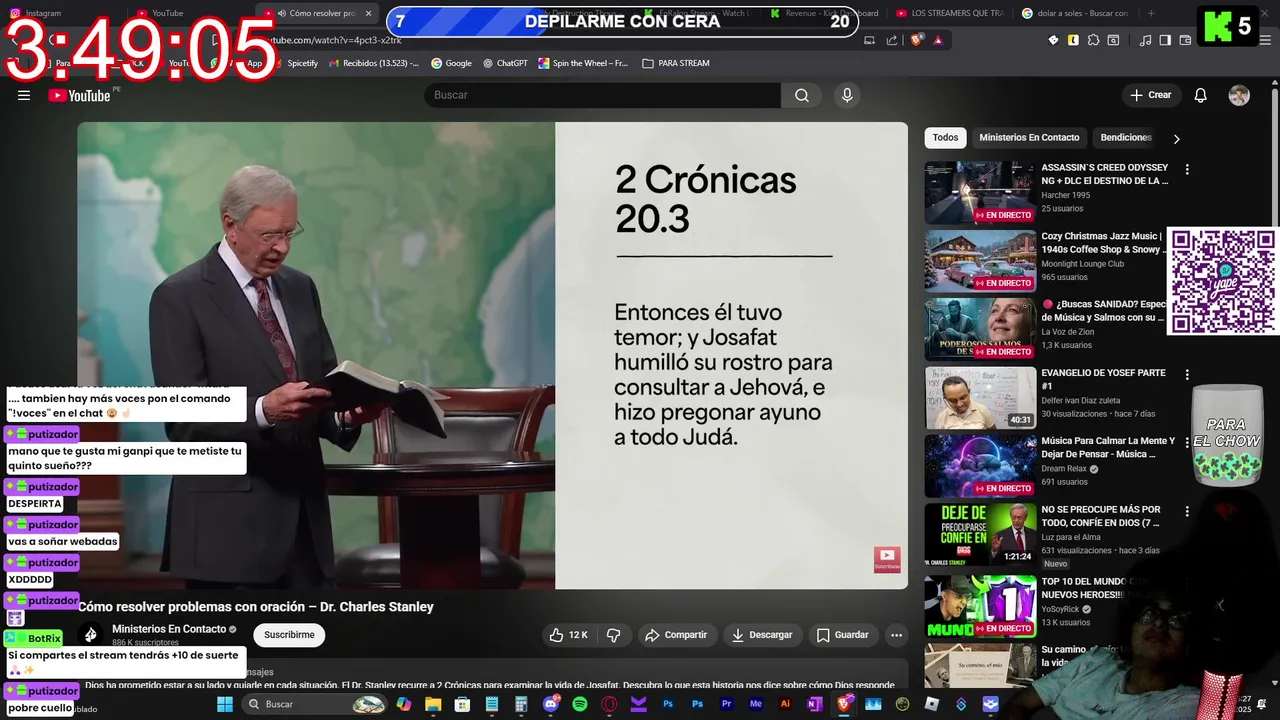Select the Todos filter chip
The width and height of the screenshot is (1280, 720).
945,138
